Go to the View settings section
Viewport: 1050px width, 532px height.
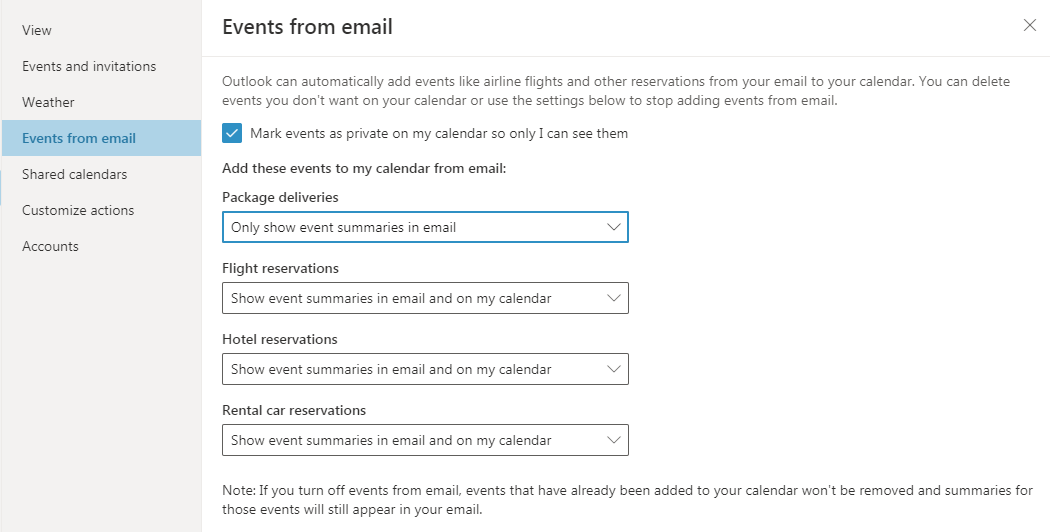click(x=37, y=30)
